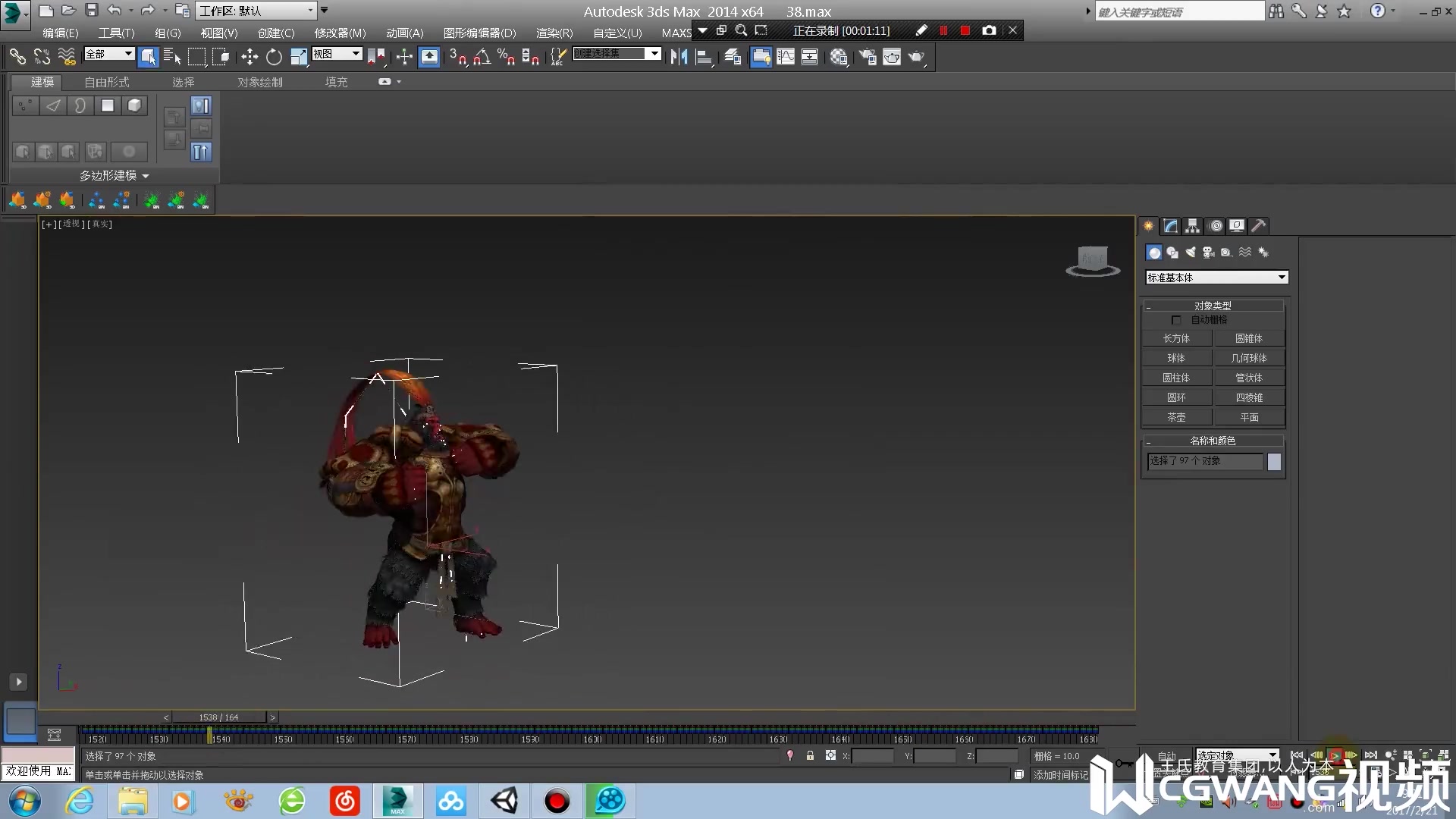1456x819 pixels.
Task: Open the Cameras category in Create panel
Action: pos(1209,252)
